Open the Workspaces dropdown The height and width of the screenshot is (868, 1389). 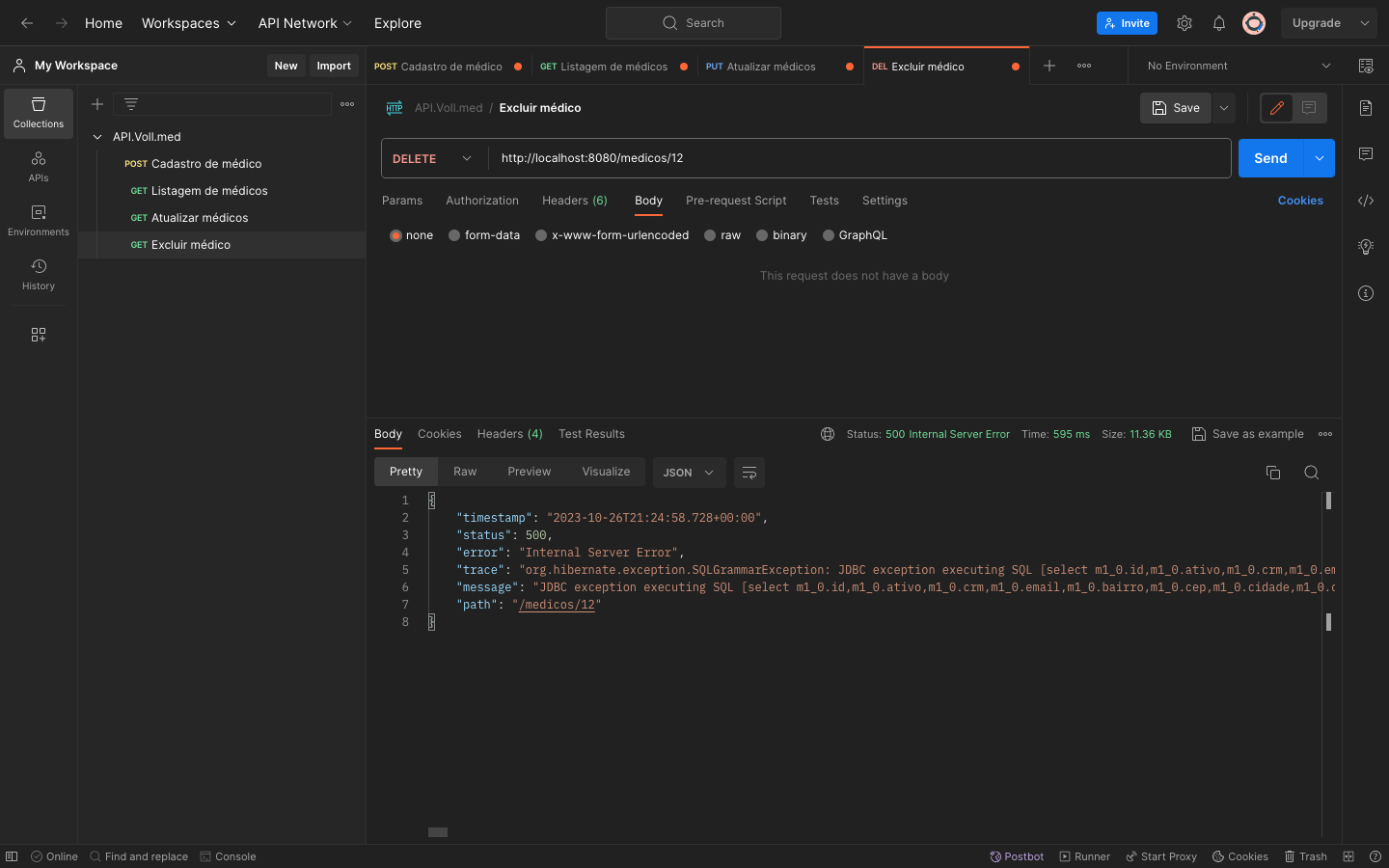(189, 23)
